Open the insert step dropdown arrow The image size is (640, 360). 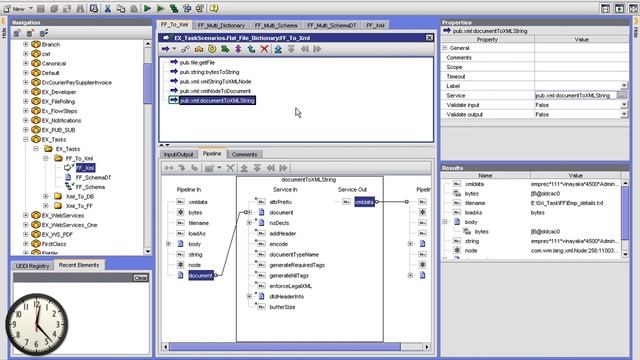[x=174, y=49]
